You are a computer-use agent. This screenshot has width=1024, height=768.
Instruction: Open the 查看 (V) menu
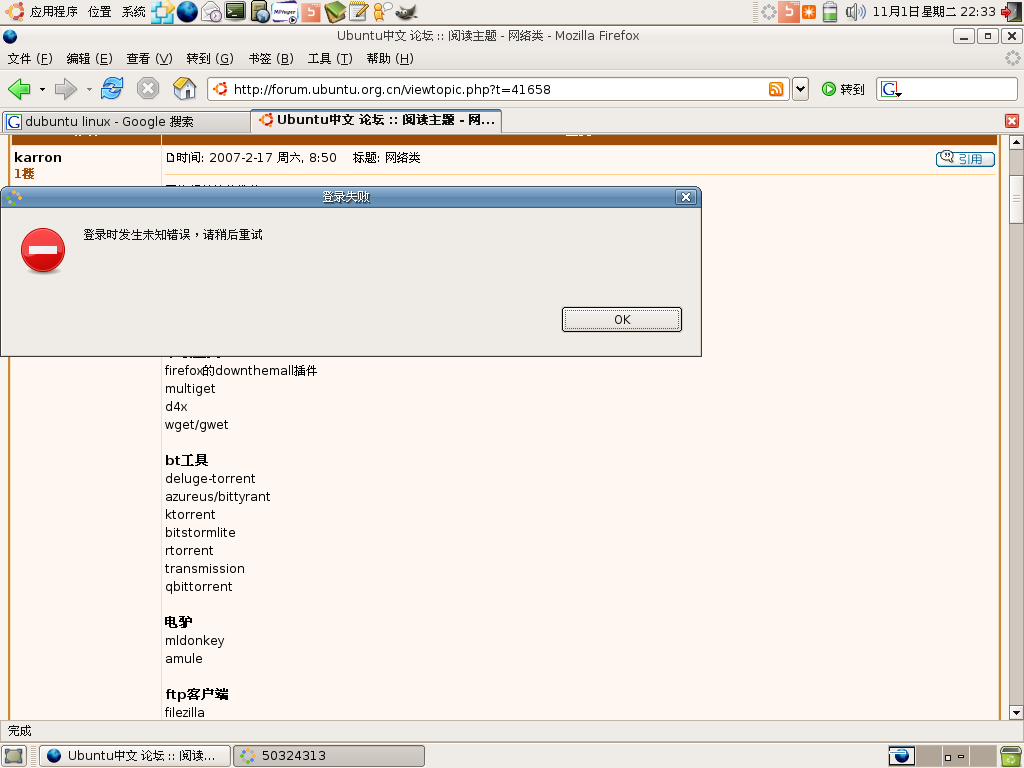(x=150, y=59)
